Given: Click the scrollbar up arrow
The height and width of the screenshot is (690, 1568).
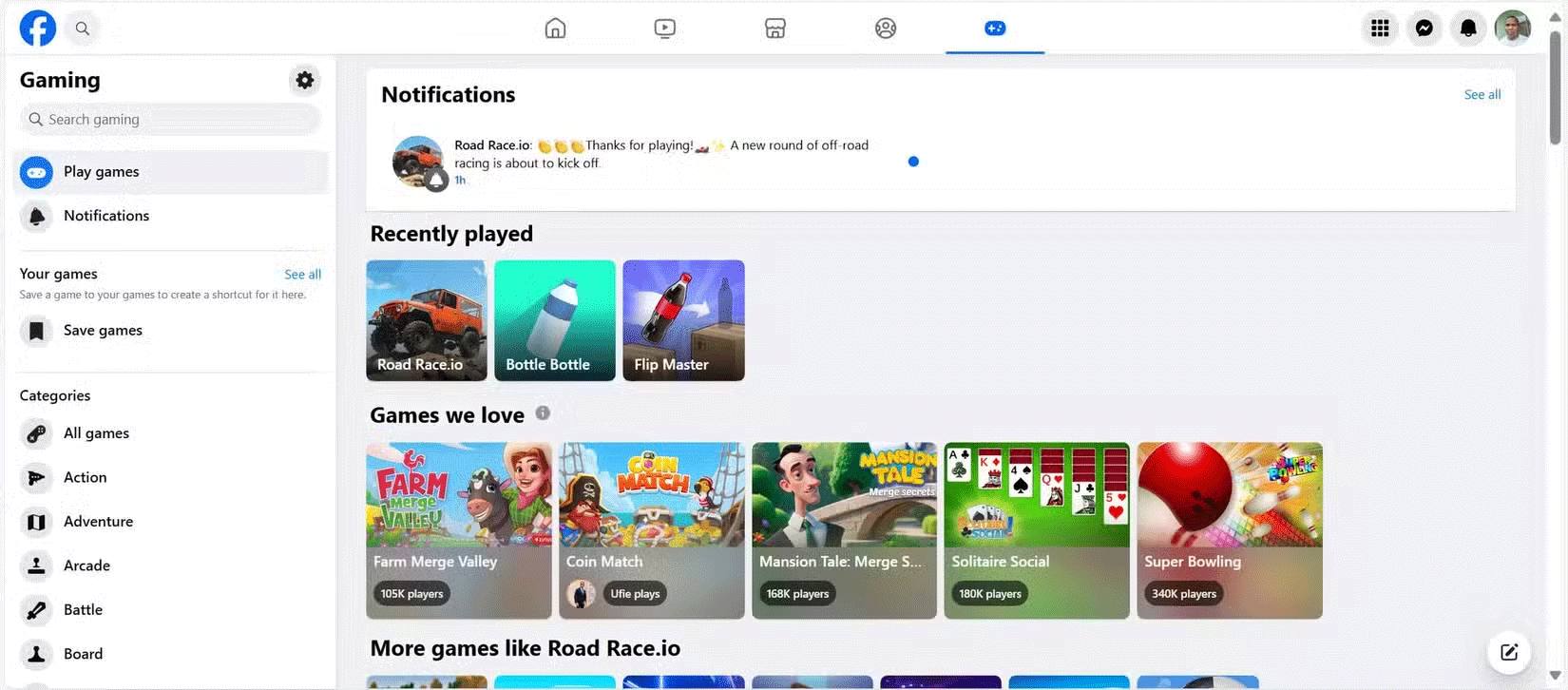Looking at the screenshot, I should (x=1555, y=17).
